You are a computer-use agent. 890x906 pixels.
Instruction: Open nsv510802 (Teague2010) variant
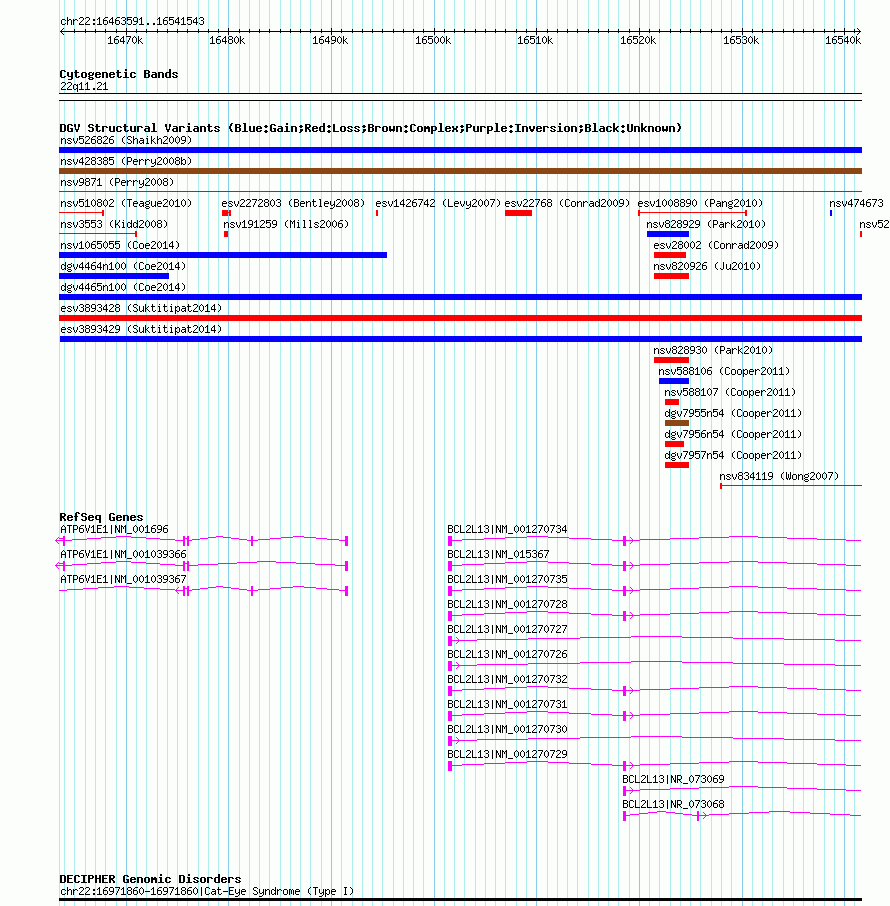(125, 203)
